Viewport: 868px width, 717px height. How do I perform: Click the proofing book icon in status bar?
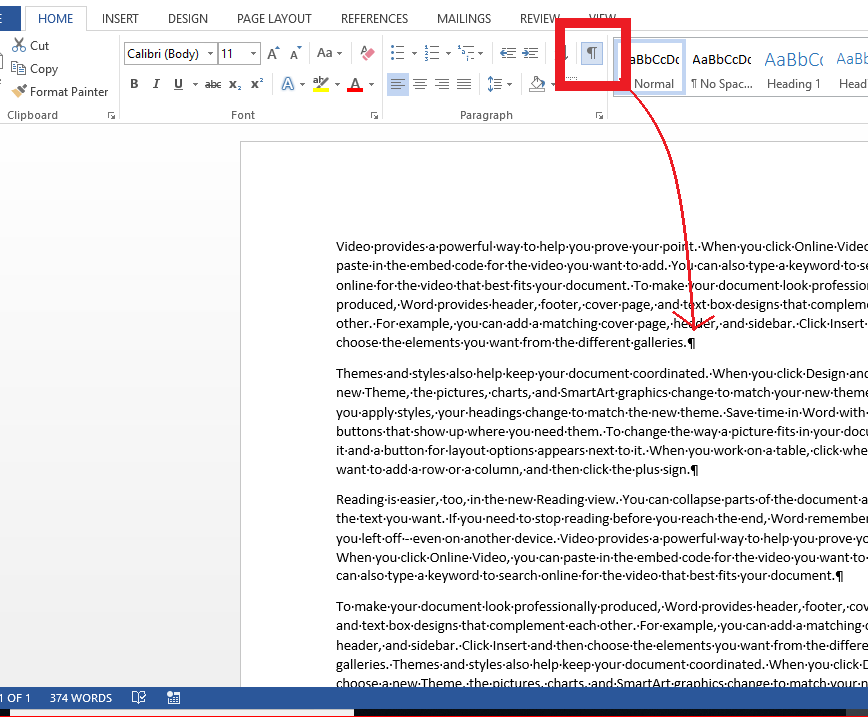pos(139,697)
